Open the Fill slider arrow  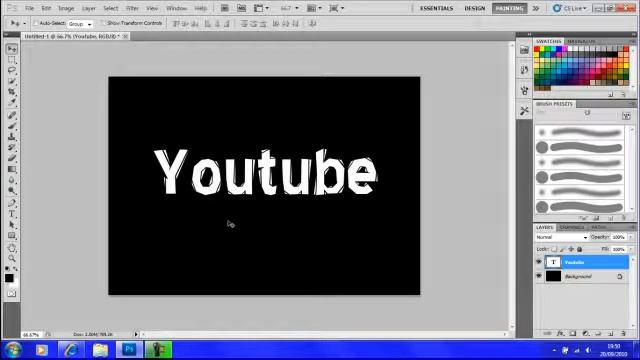631,249
